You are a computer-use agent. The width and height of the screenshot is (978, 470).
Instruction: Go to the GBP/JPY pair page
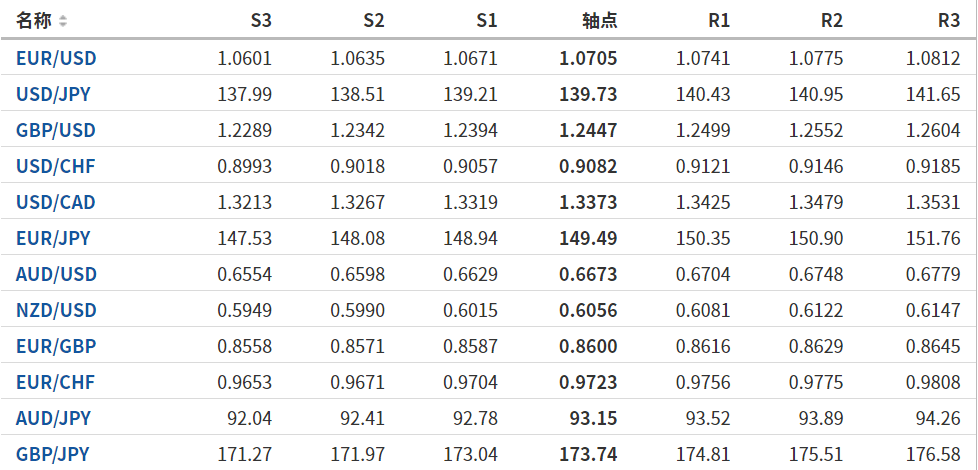click(53, 455)
